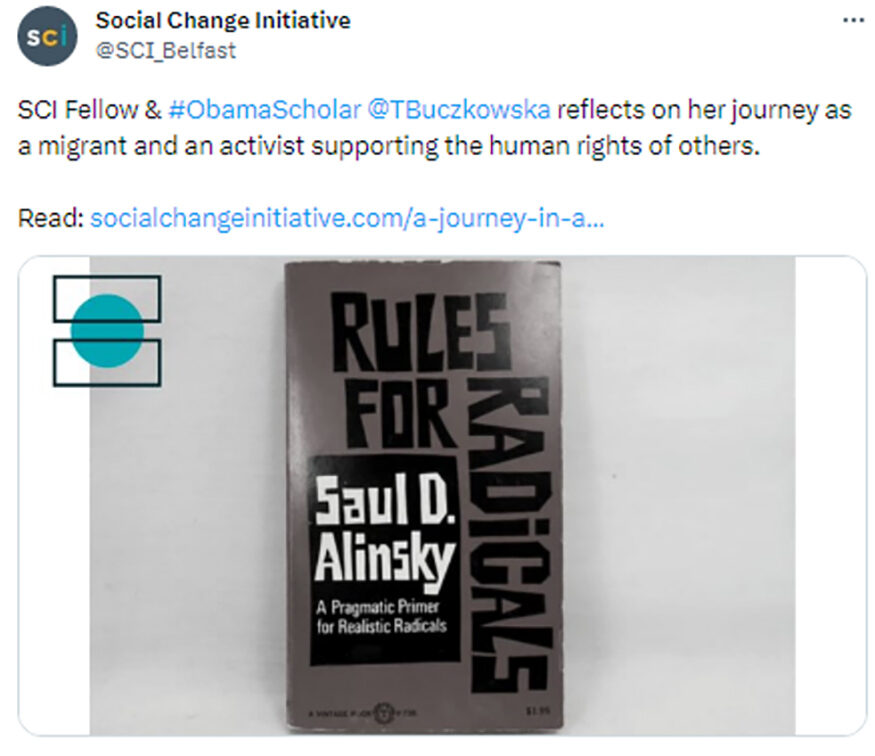The height and width of the screenshot is (756, 875).
Task: Click the 'Read:' label before the link
Action: (x=50, y=217)
